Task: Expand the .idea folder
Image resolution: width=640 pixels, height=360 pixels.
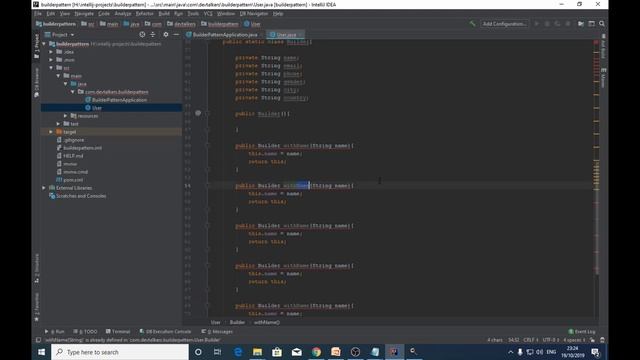Action: point(51,52)
